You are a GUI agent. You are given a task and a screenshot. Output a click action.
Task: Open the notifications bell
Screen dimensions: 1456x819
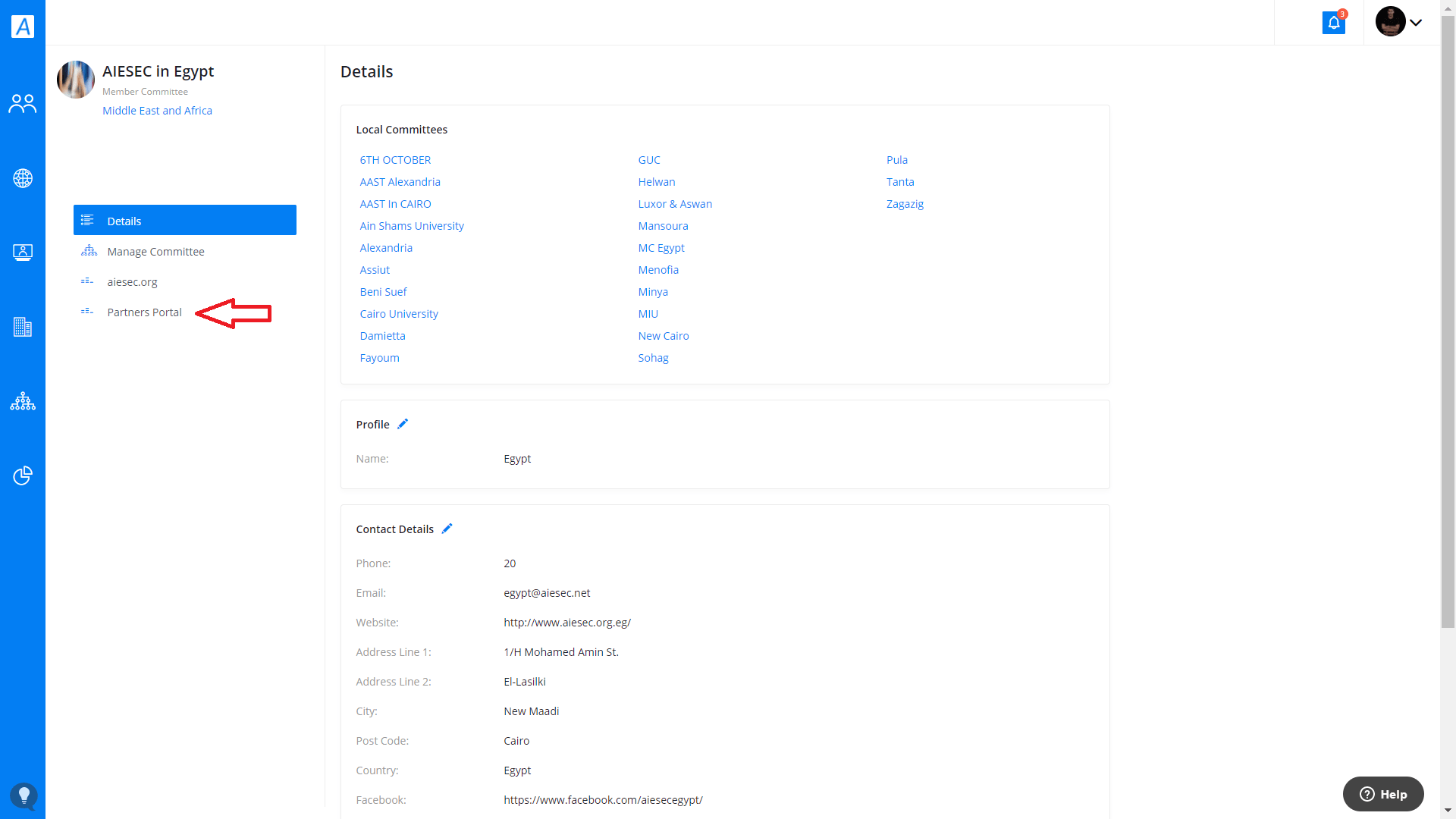(1333, 23)
